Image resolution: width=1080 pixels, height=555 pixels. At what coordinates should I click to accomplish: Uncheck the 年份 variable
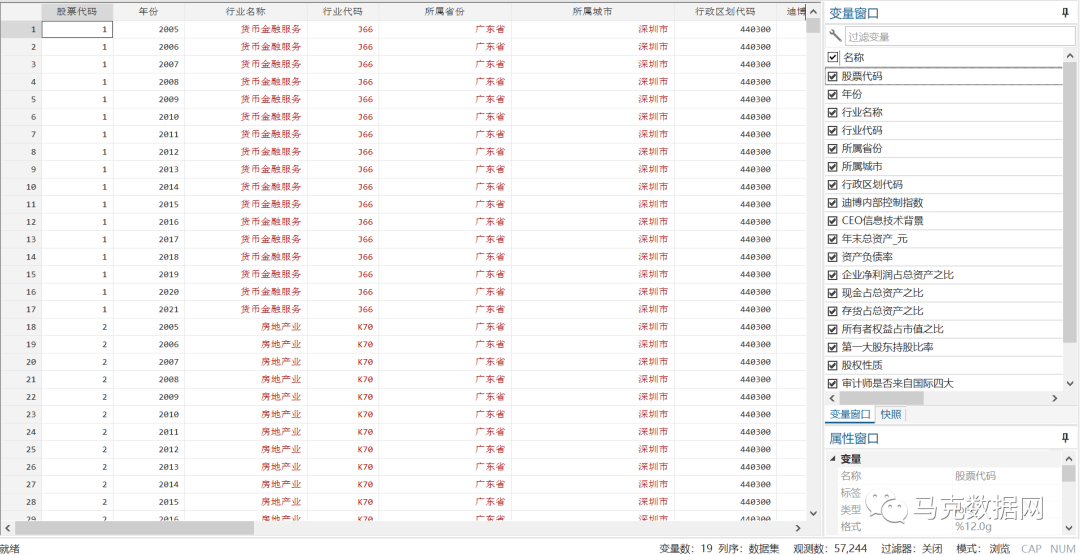833,94
